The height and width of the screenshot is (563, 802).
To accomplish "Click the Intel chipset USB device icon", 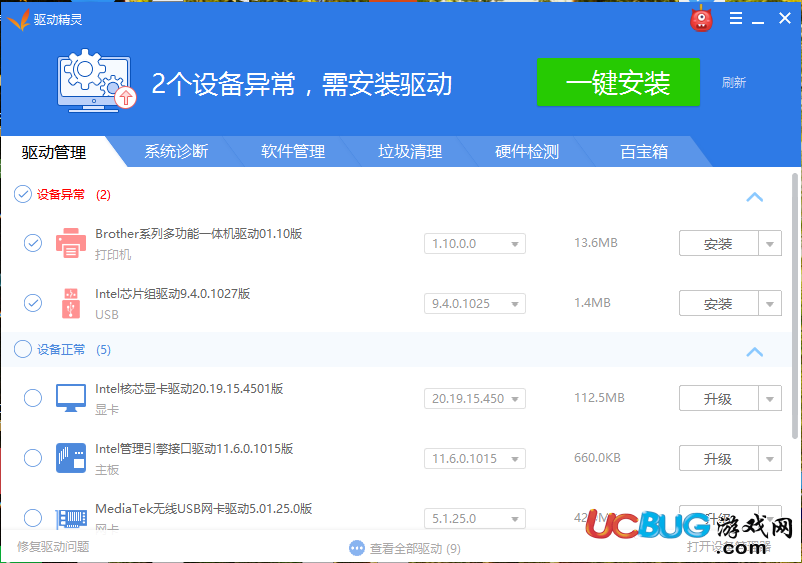I will point(71,303).
